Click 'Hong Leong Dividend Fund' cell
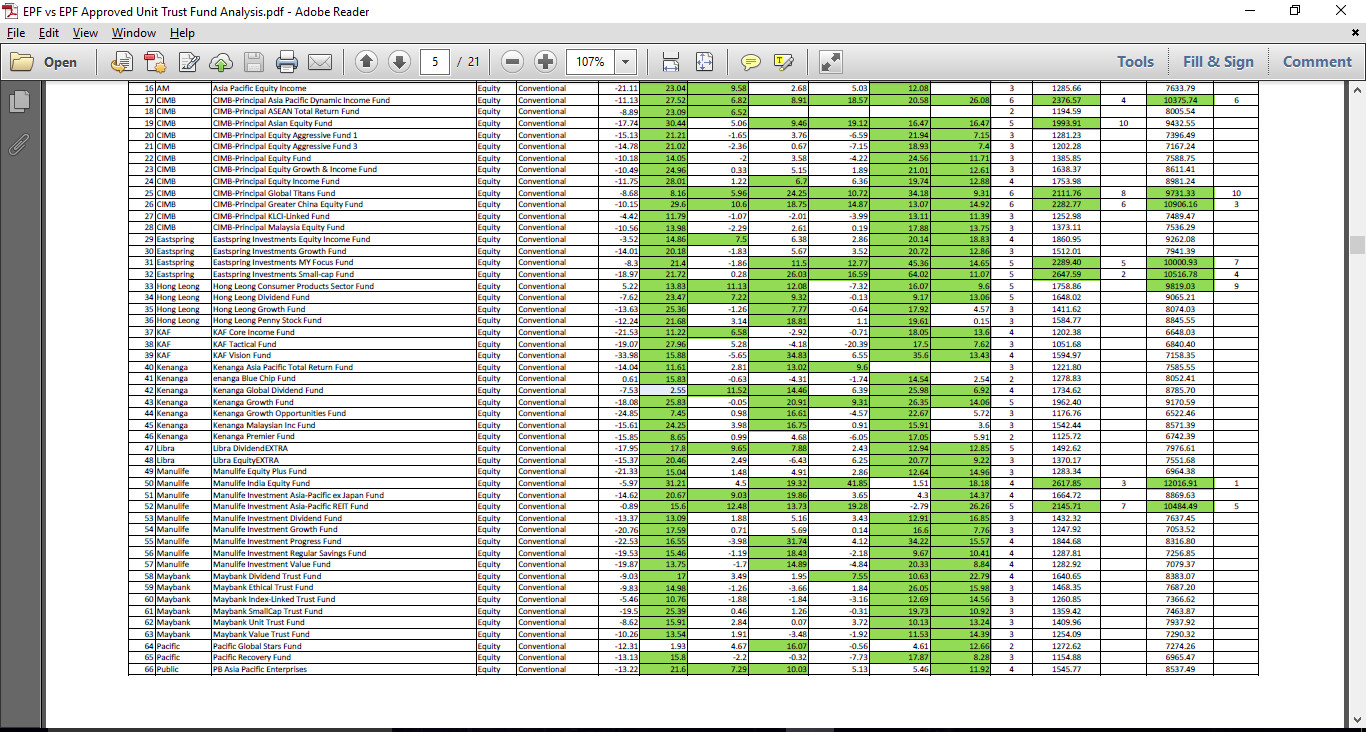Viewport: 1366px width, 732px height. (x=343, y=297)
